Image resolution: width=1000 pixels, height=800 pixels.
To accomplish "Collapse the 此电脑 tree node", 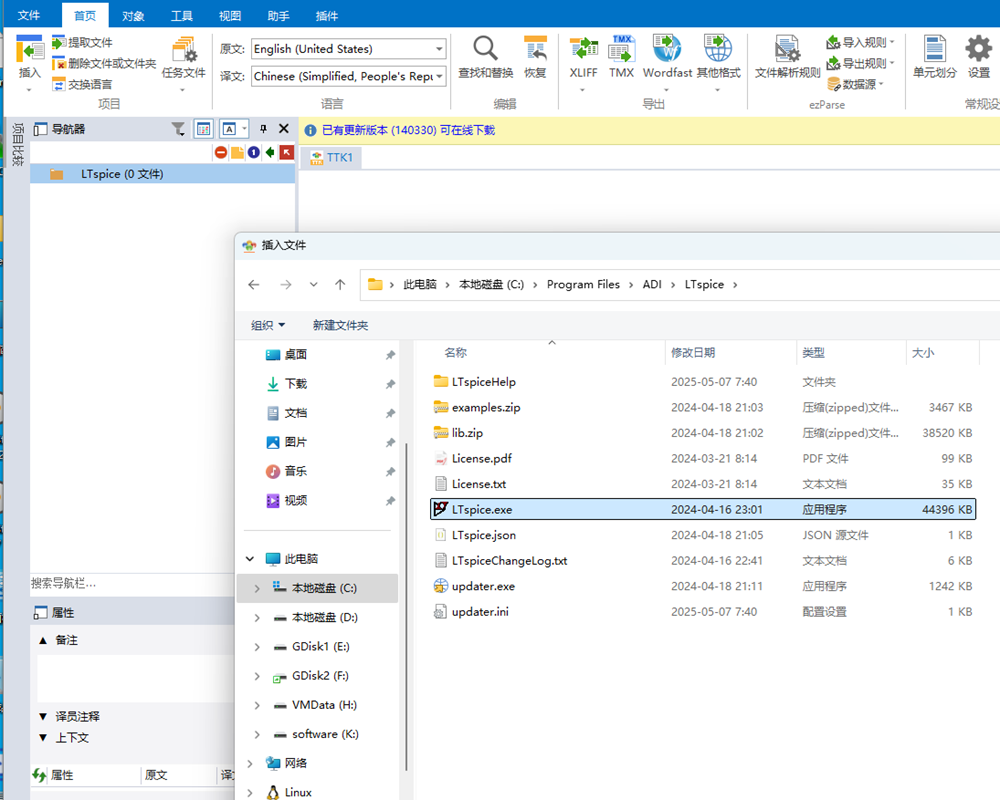I will point(250,559).
